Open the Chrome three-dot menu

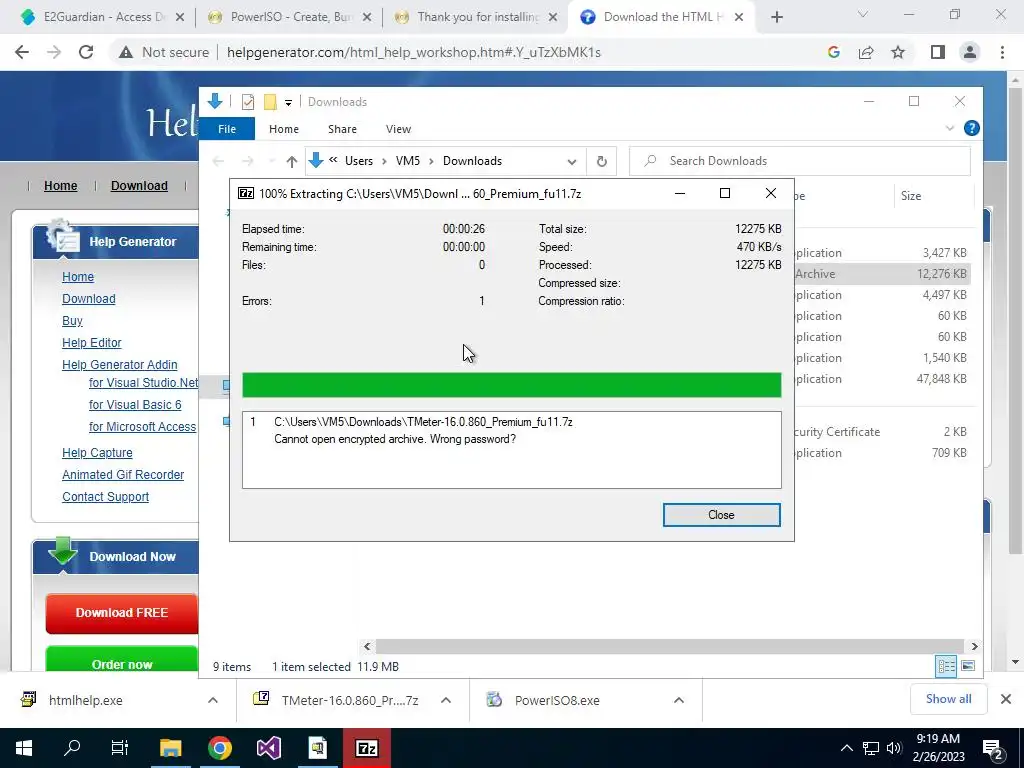[x=1002, y=52]
